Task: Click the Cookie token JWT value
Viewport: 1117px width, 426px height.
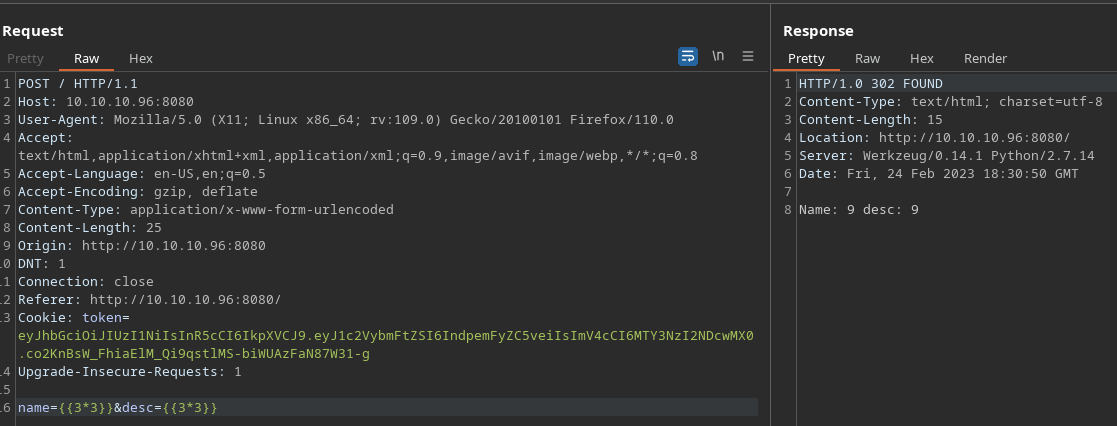Action: [385, 336]
